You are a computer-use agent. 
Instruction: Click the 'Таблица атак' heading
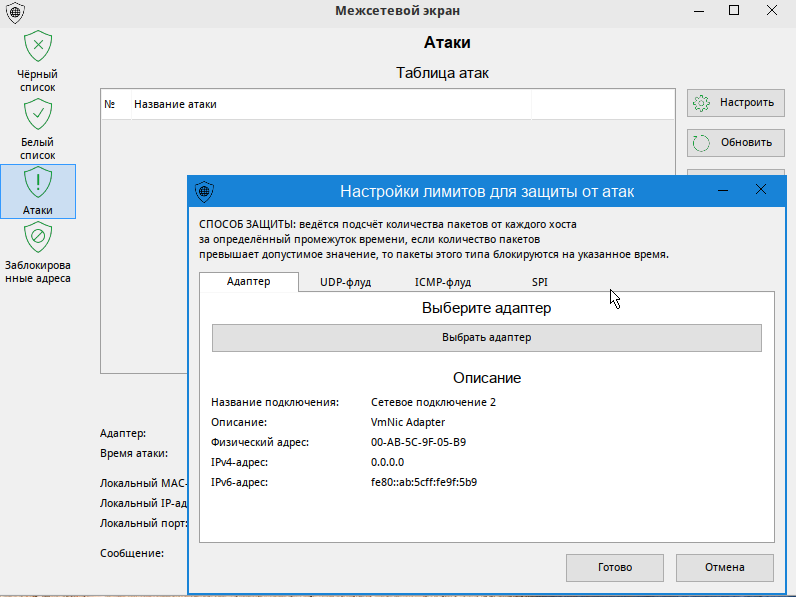(442, 73)
